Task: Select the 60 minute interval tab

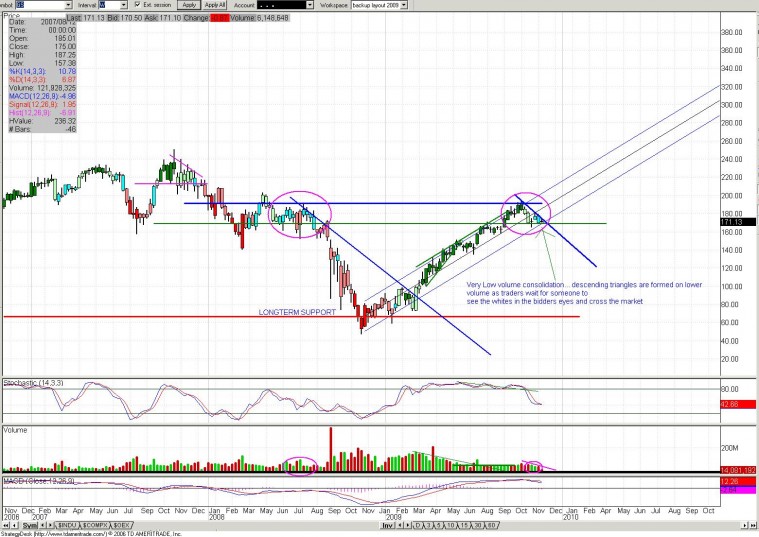Action: coord(492,525)
